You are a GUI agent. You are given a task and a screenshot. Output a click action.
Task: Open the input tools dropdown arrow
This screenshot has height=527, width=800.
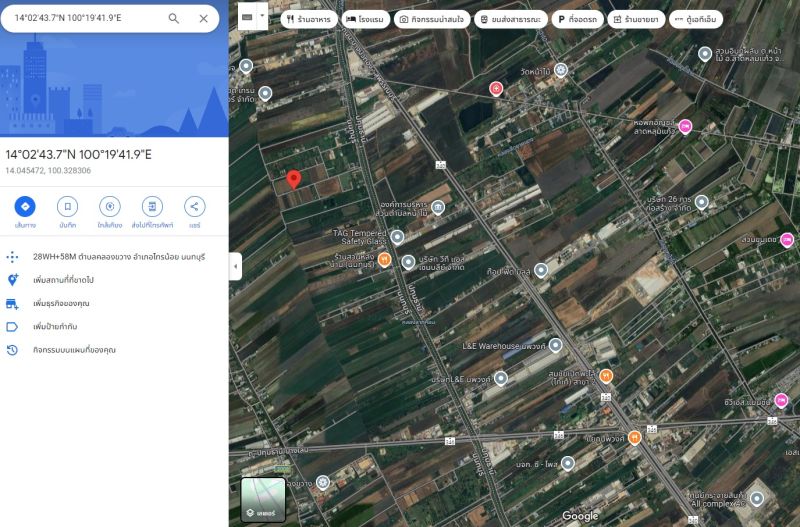[x=262, y=17]
